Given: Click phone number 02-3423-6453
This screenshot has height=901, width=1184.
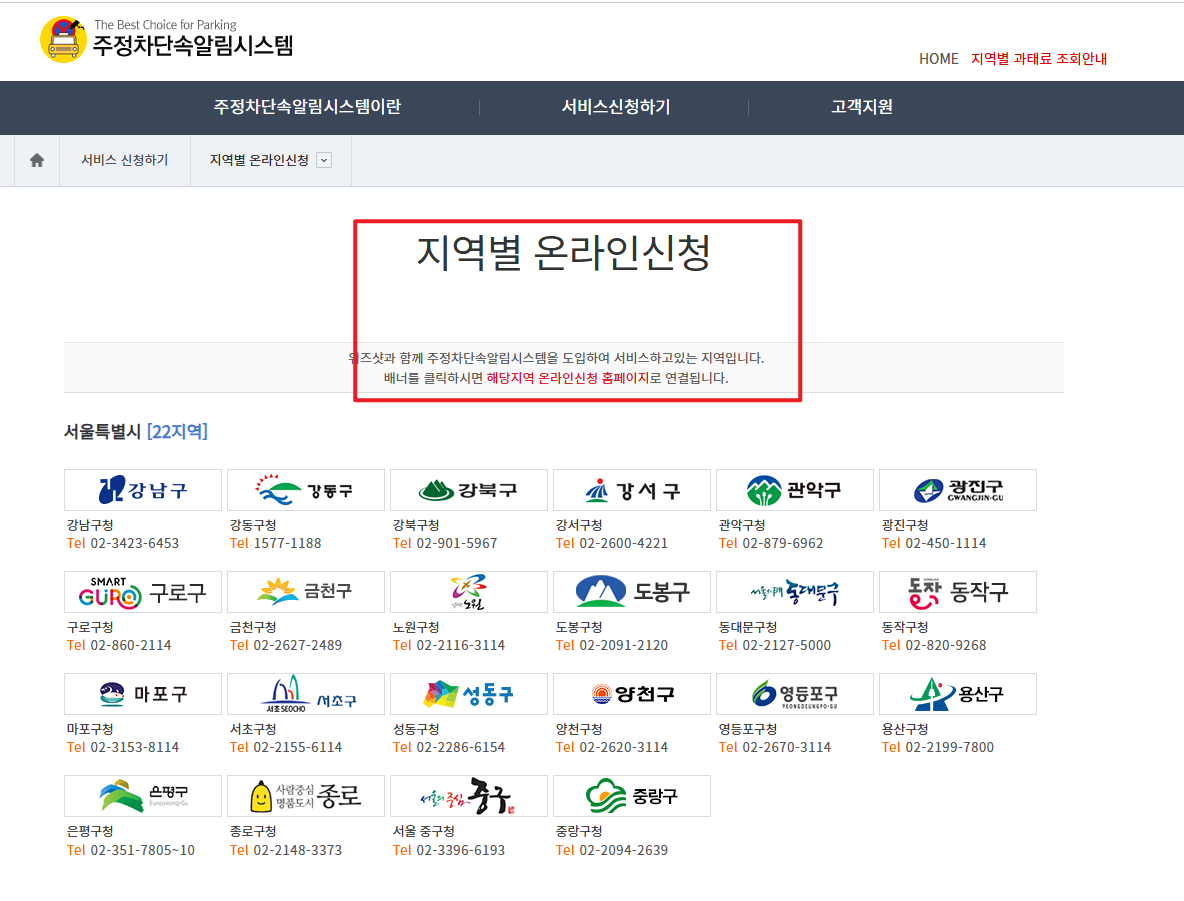Looking at the screenshot, I should coord(134,543).
